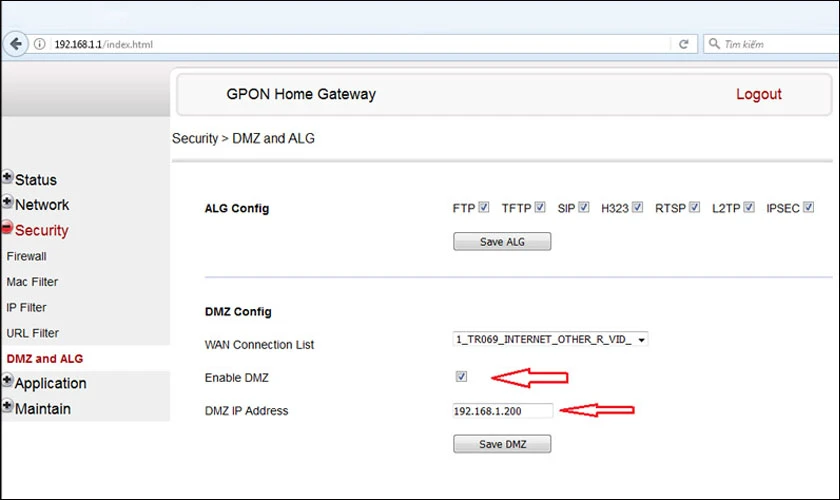
Task: Click the Application section label
Action: (x=51, y=384)
